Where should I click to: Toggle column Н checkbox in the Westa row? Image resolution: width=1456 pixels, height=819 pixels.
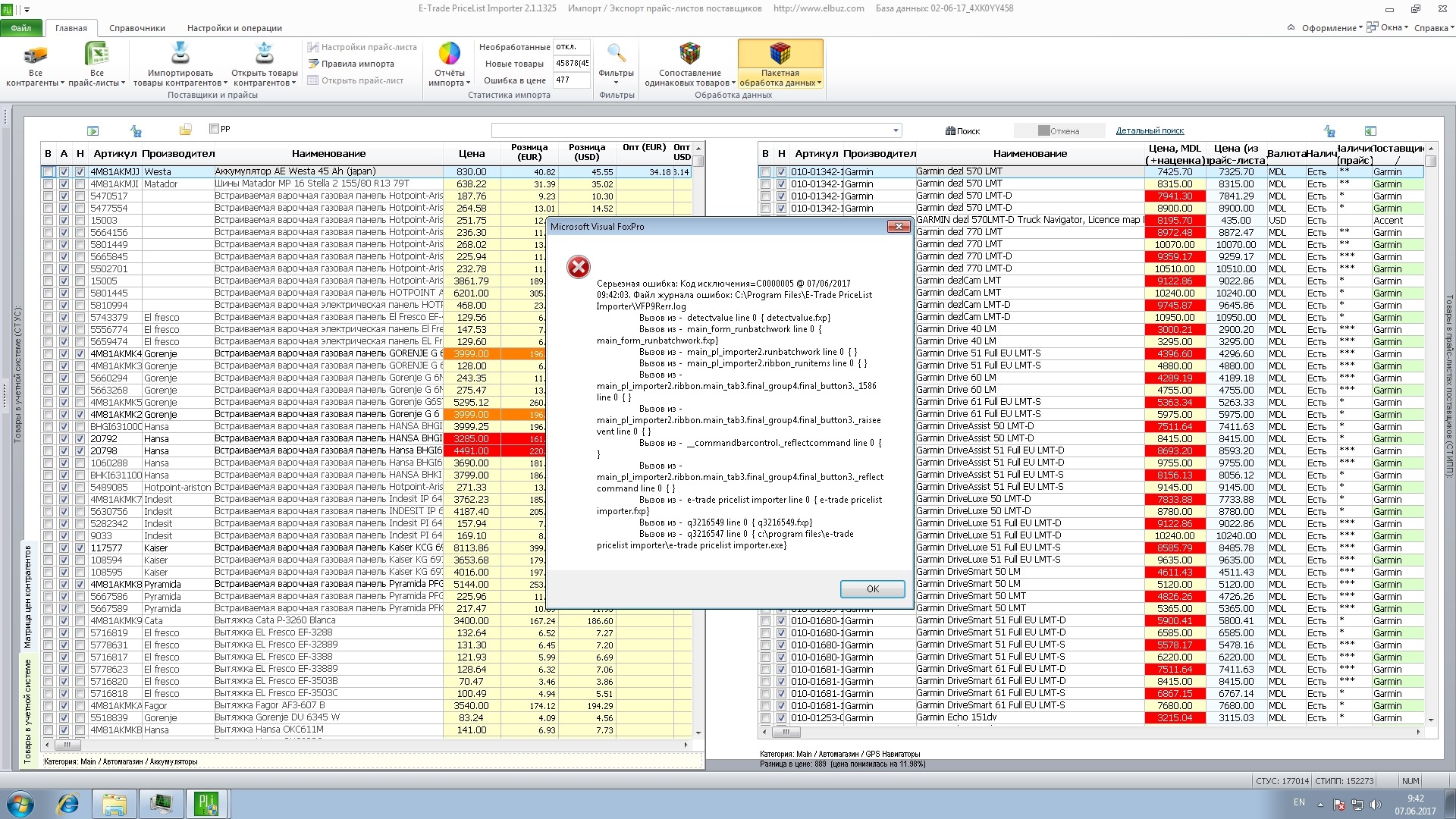pos(80,172)
